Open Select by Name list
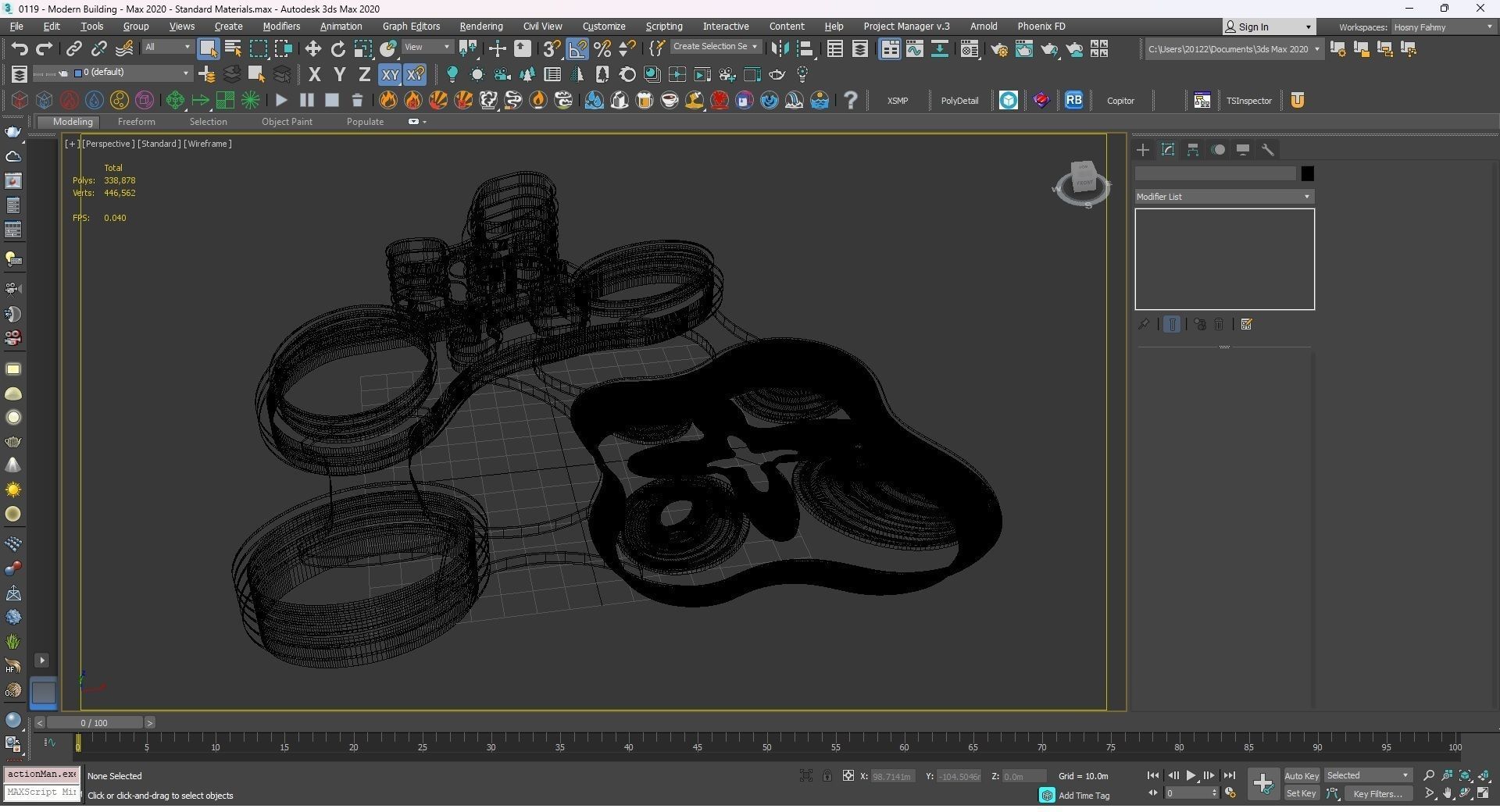Screen dimensions: 1500x812 (233, 49)
